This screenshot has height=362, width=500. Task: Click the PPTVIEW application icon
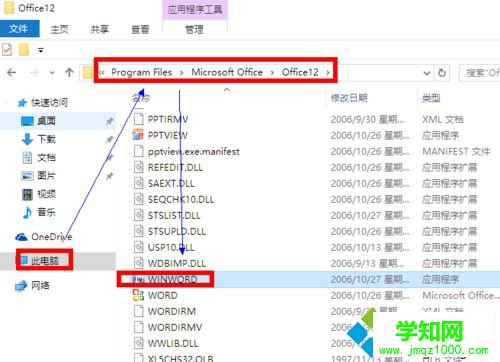(138, 135)
